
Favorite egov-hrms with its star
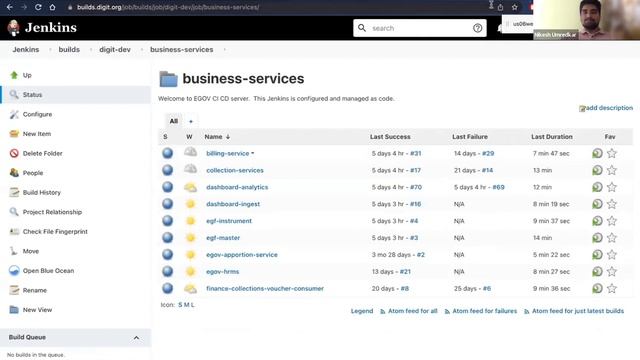tap(611, 271)
